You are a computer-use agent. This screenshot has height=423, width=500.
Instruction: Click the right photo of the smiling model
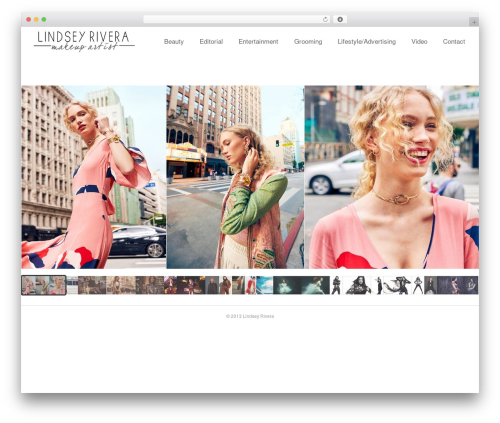click(x=392, y=177)
